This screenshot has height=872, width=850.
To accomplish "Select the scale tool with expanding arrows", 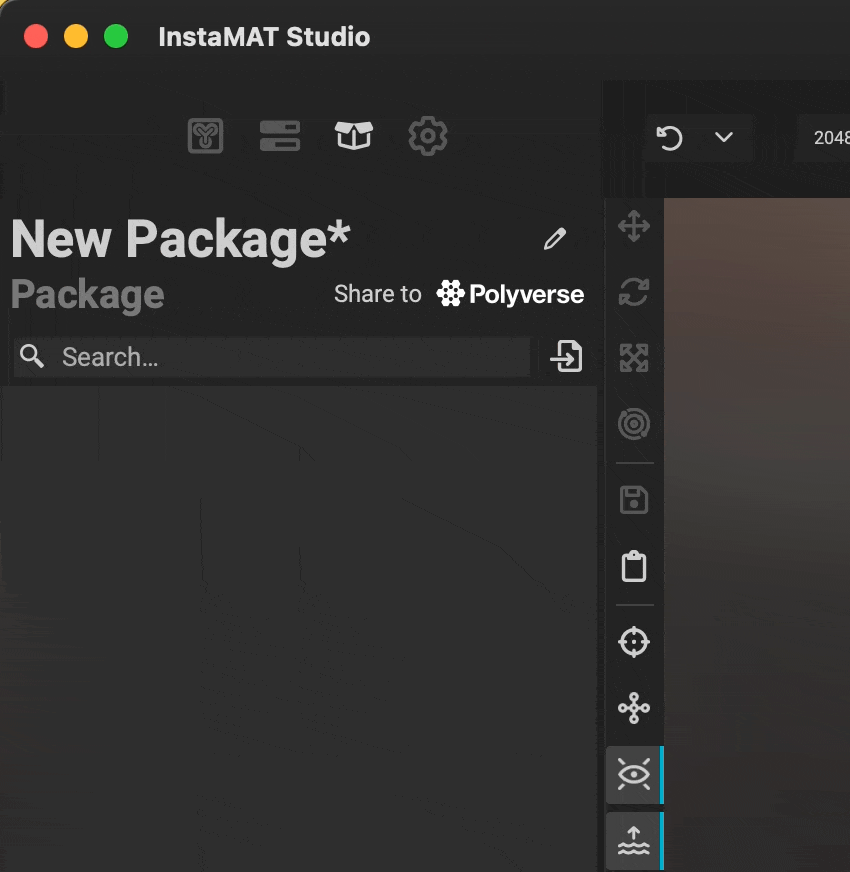I will tap(634, 358).
